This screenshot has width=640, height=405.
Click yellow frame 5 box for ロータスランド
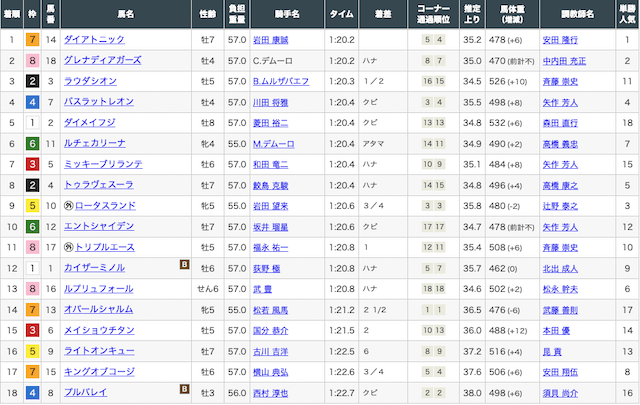[x=32, y=206]
